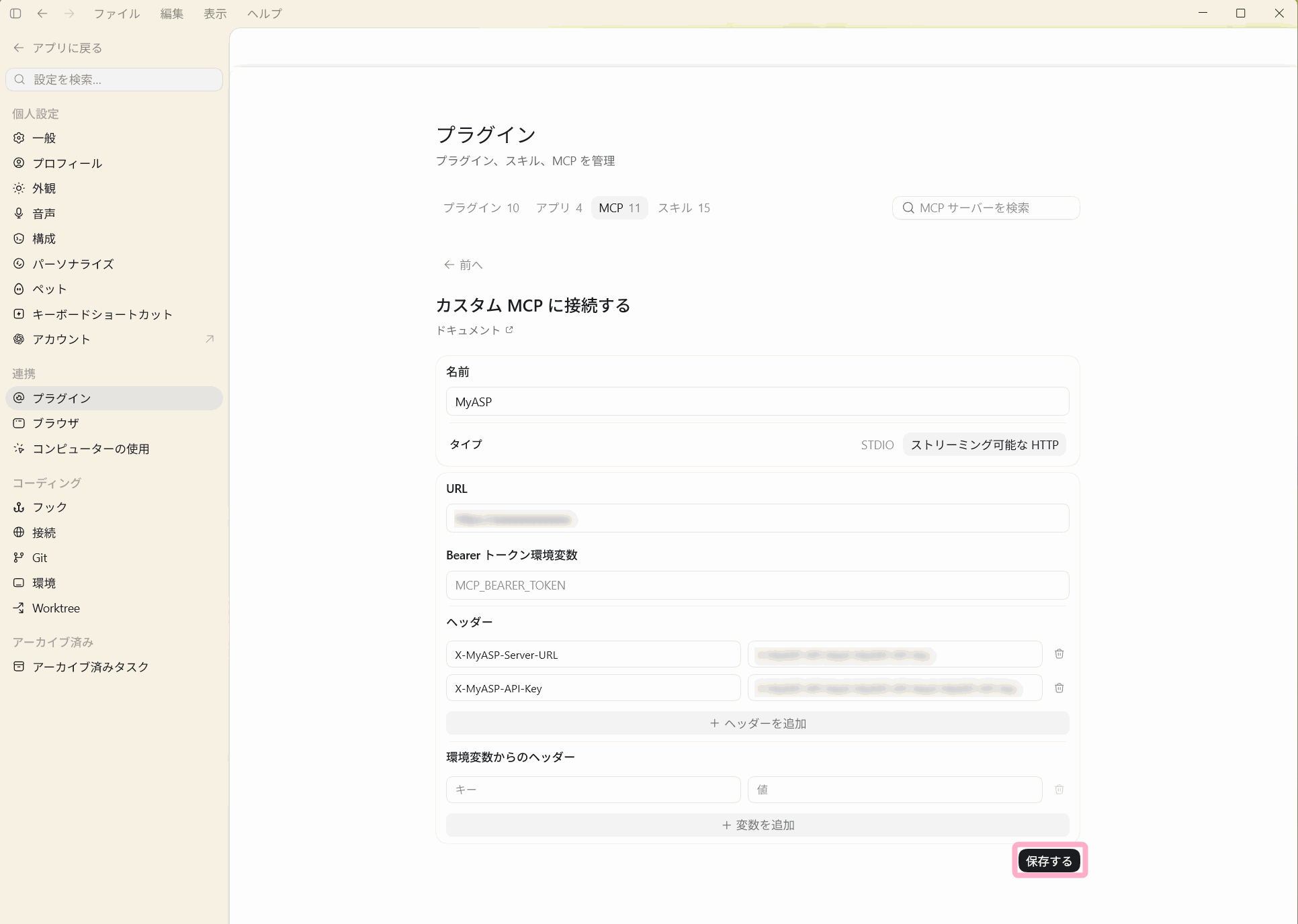Select プラグイン in the sidebar
1298x924 pixels.
click(114, 398)
